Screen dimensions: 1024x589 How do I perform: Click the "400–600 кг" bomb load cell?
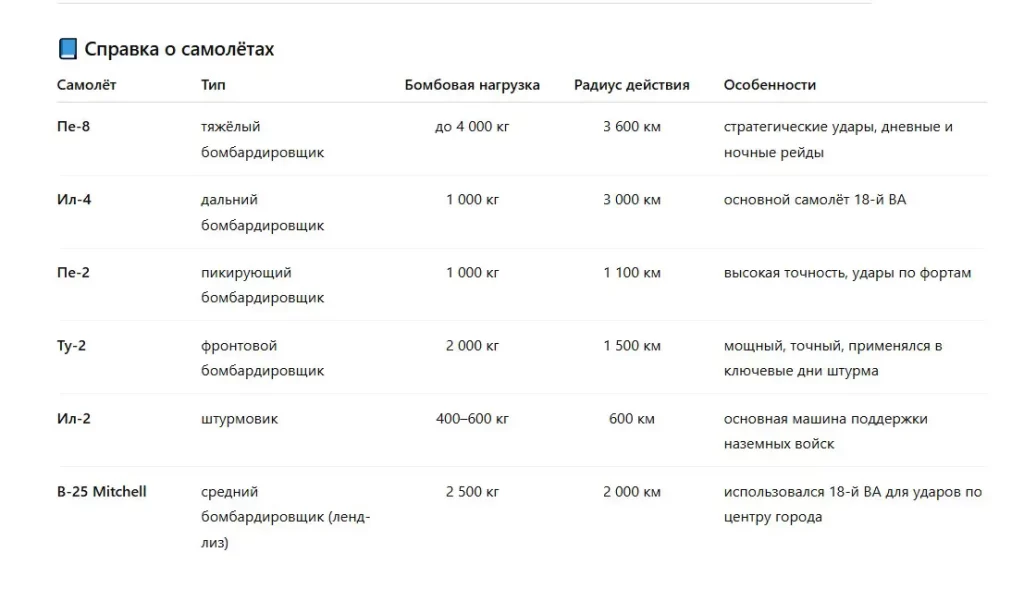coord(472,419)
